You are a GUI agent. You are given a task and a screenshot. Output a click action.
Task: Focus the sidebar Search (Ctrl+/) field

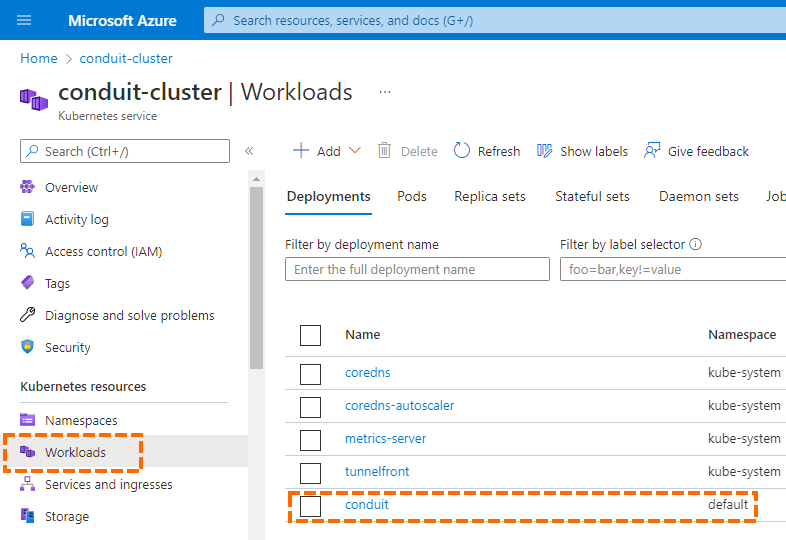coord(125,151)
